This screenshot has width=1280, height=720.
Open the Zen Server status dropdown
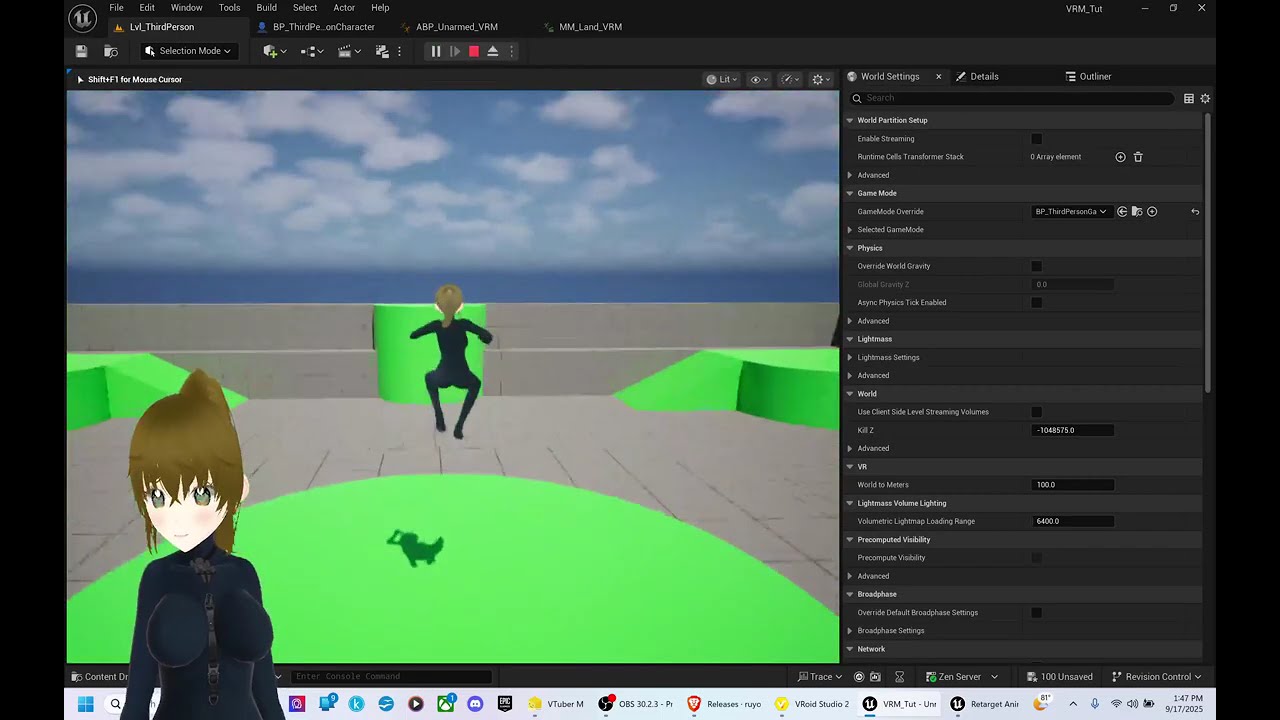[x=962, y=677]
